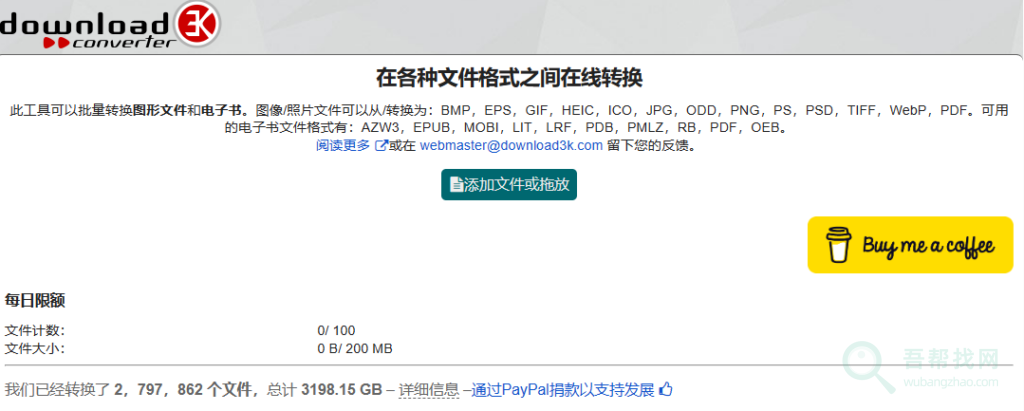
Task: Click the 每日限额 section title
Action: pos(35,301)
